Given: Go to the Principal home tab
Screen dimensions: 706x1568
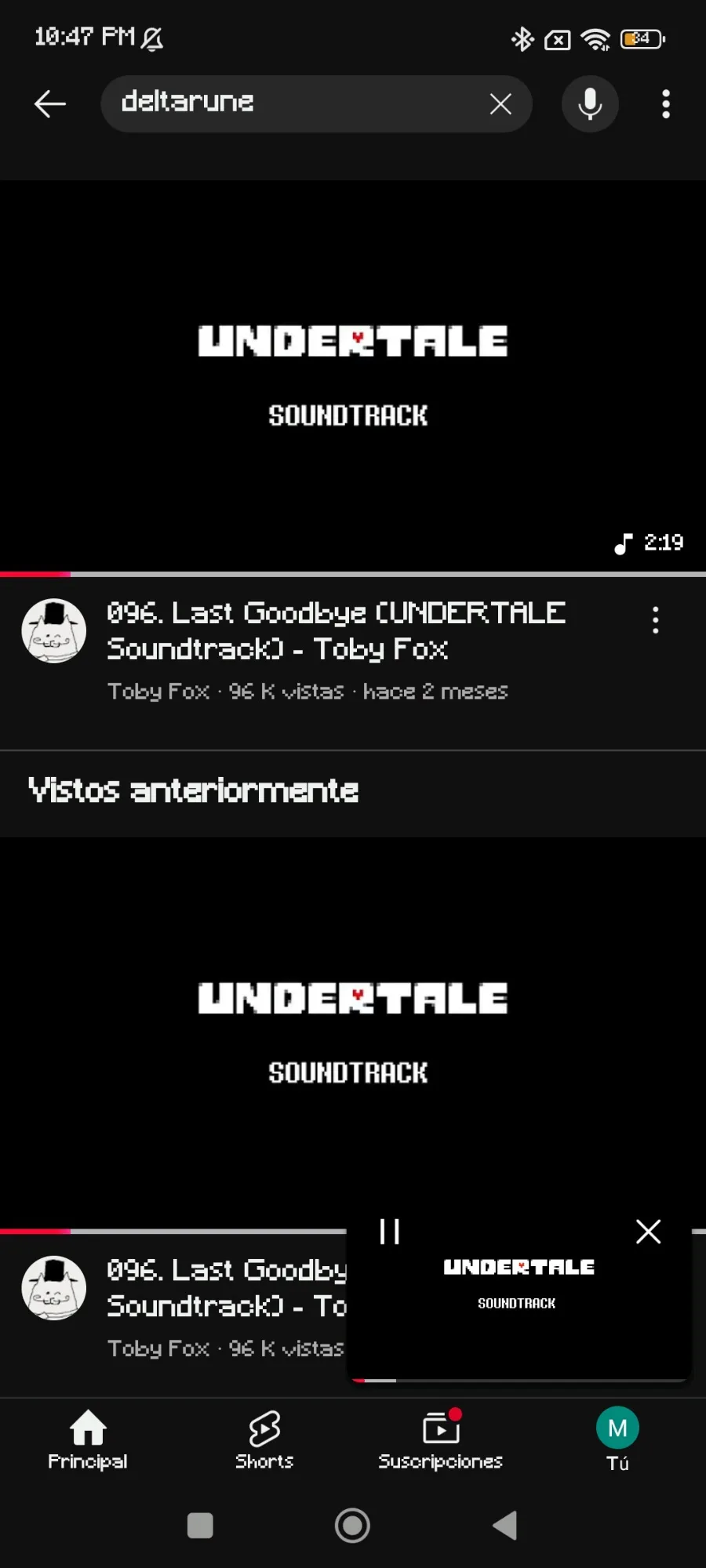Looking at the screenshot, I should 88,1441.
